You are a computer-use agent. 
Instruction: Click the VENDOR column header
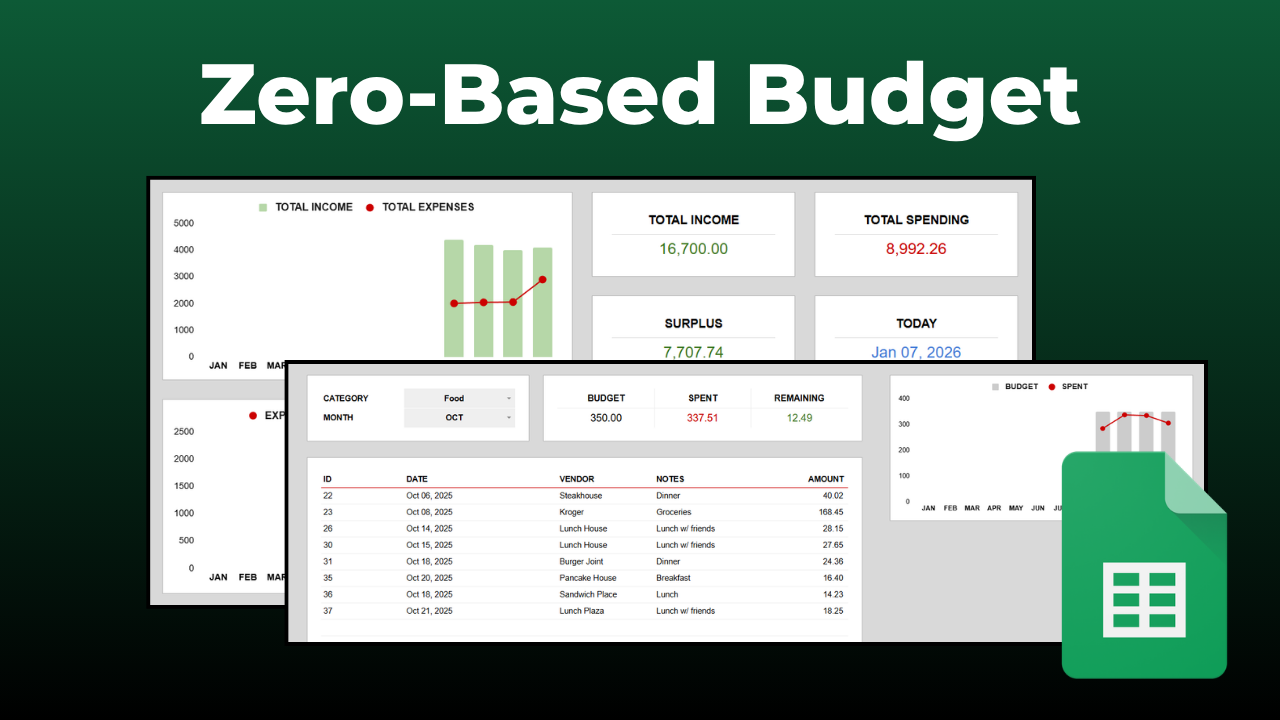[577, 479]
